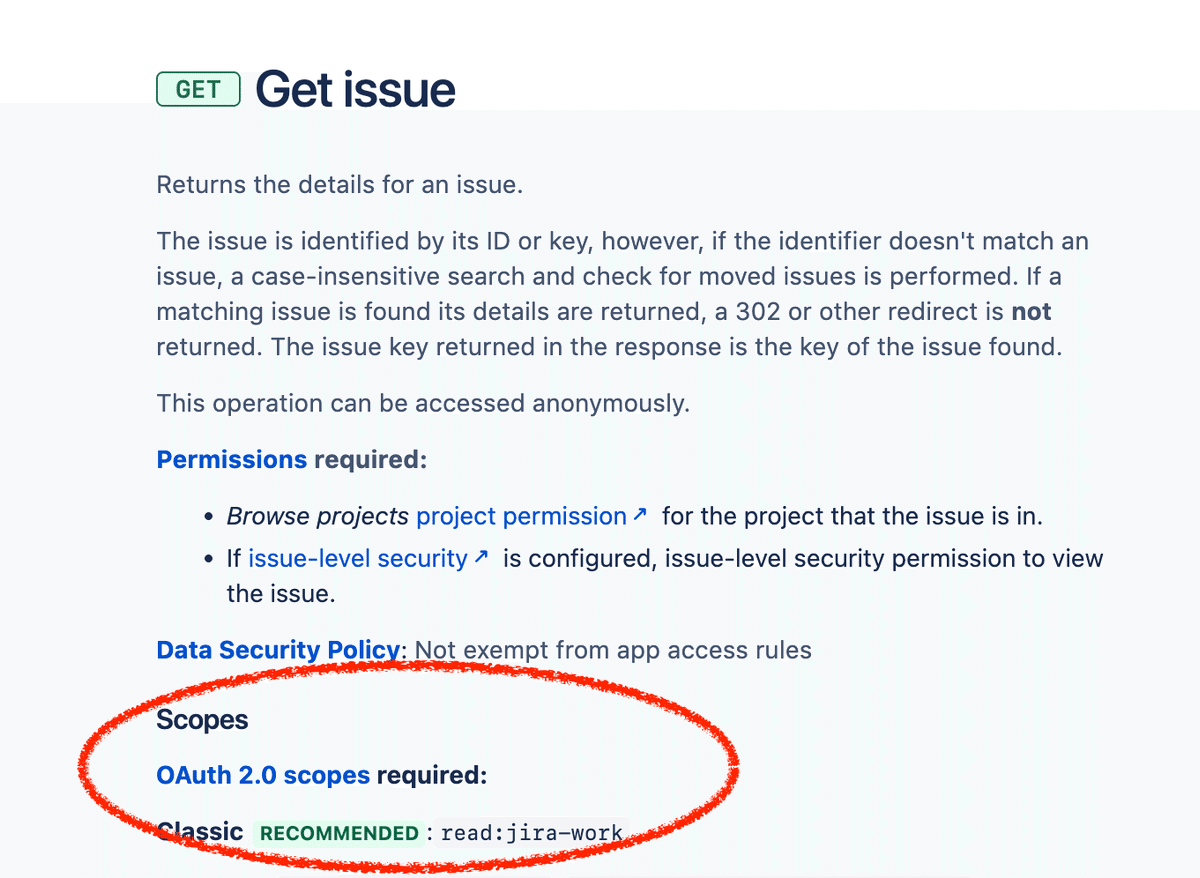Click the green RECOMMENDED badge
Image resolution: width=1200 pixels, height=878 pixels.
pyautogui.click(x=340, y=833)
